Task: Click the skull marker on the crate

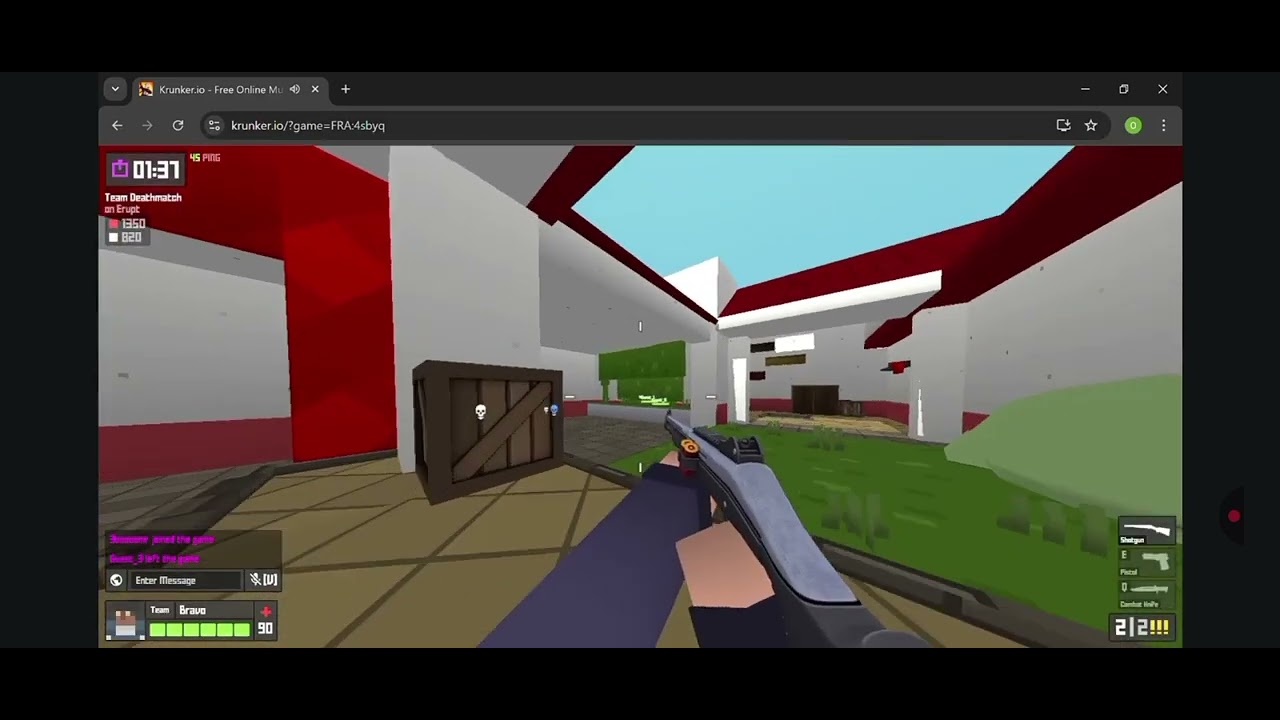Action: (x=480, y=412)
